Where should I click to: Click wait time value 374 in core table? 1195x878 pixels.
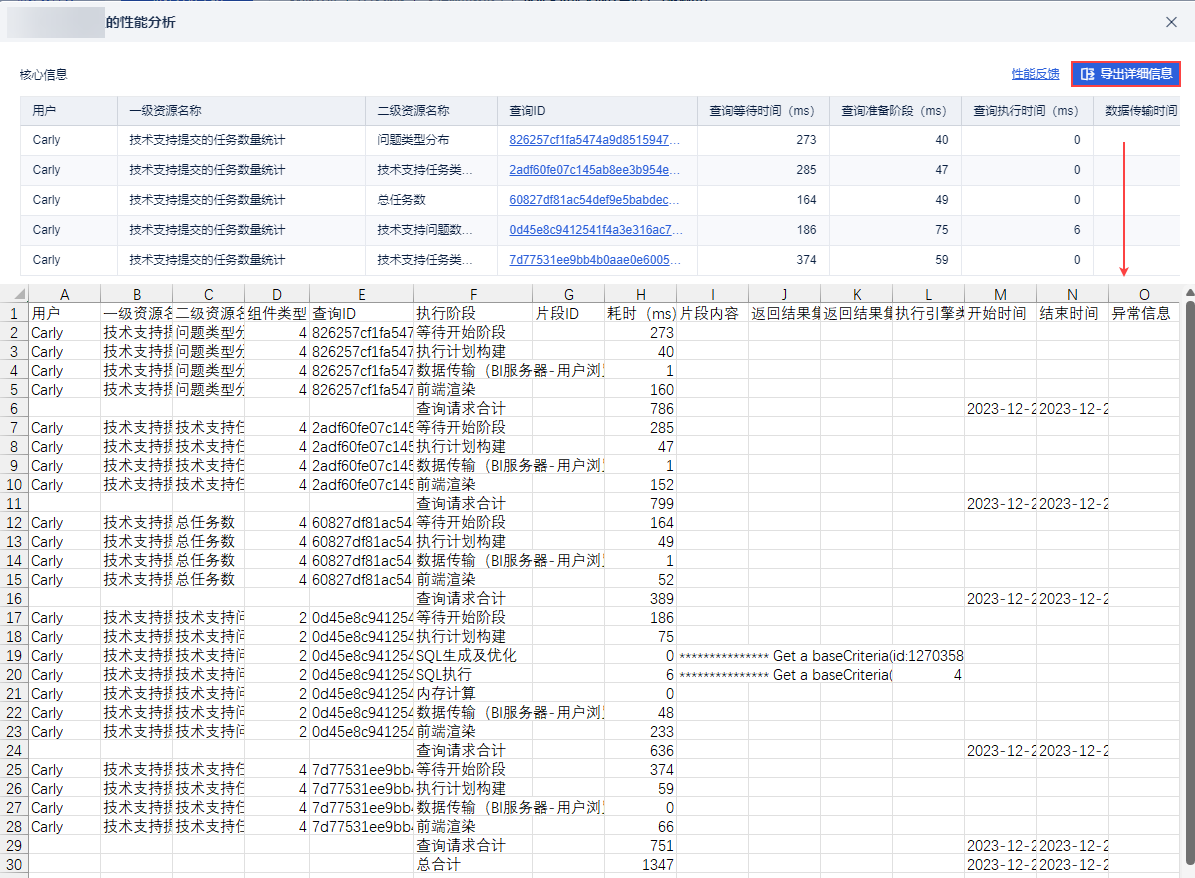point(806,260)
